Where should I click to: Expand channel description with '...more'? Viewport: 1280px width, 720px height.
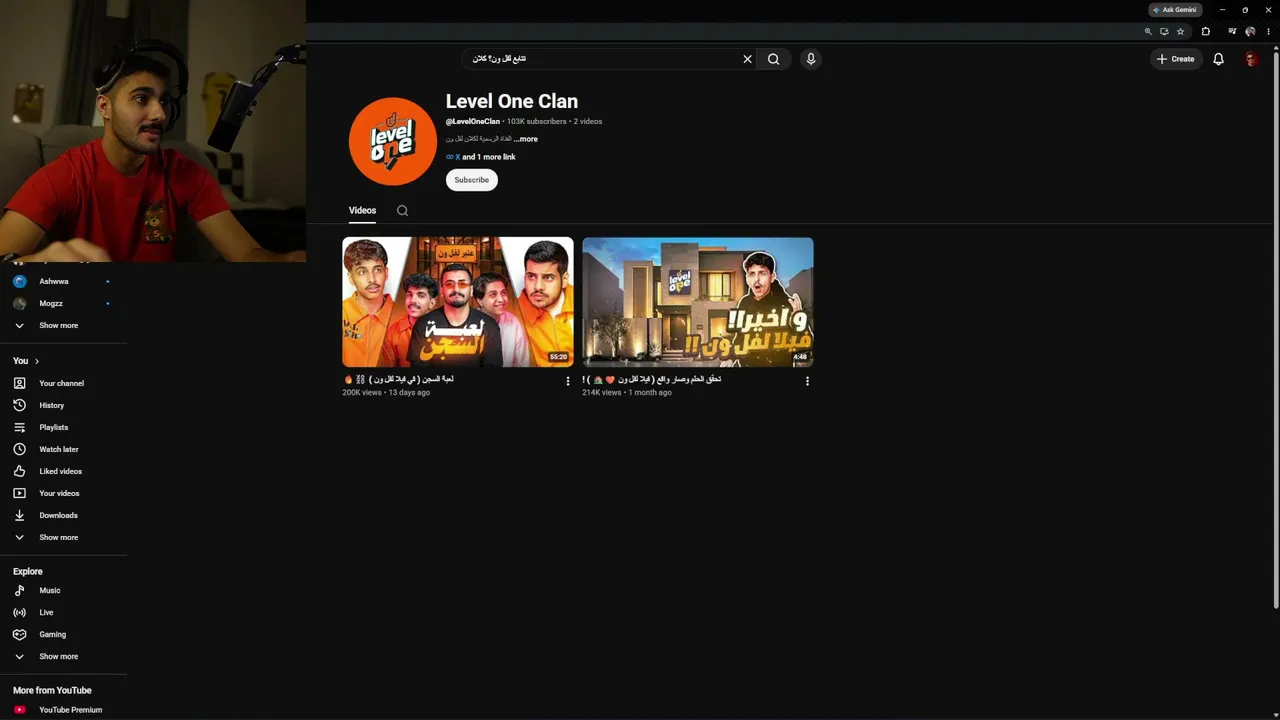click(526, 139)
